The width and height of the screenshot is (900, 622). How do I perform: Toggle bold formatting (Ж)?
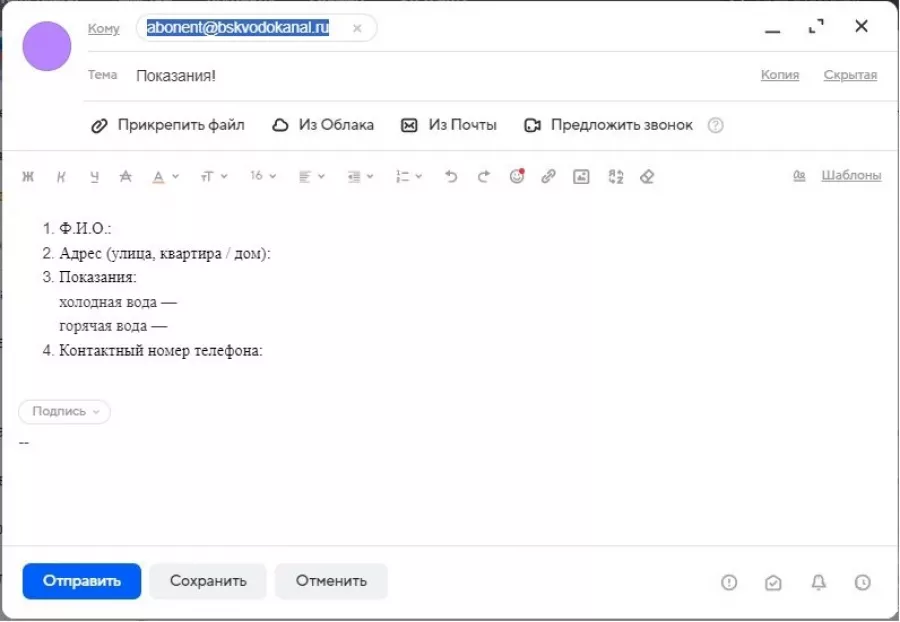tap(28, 176)
